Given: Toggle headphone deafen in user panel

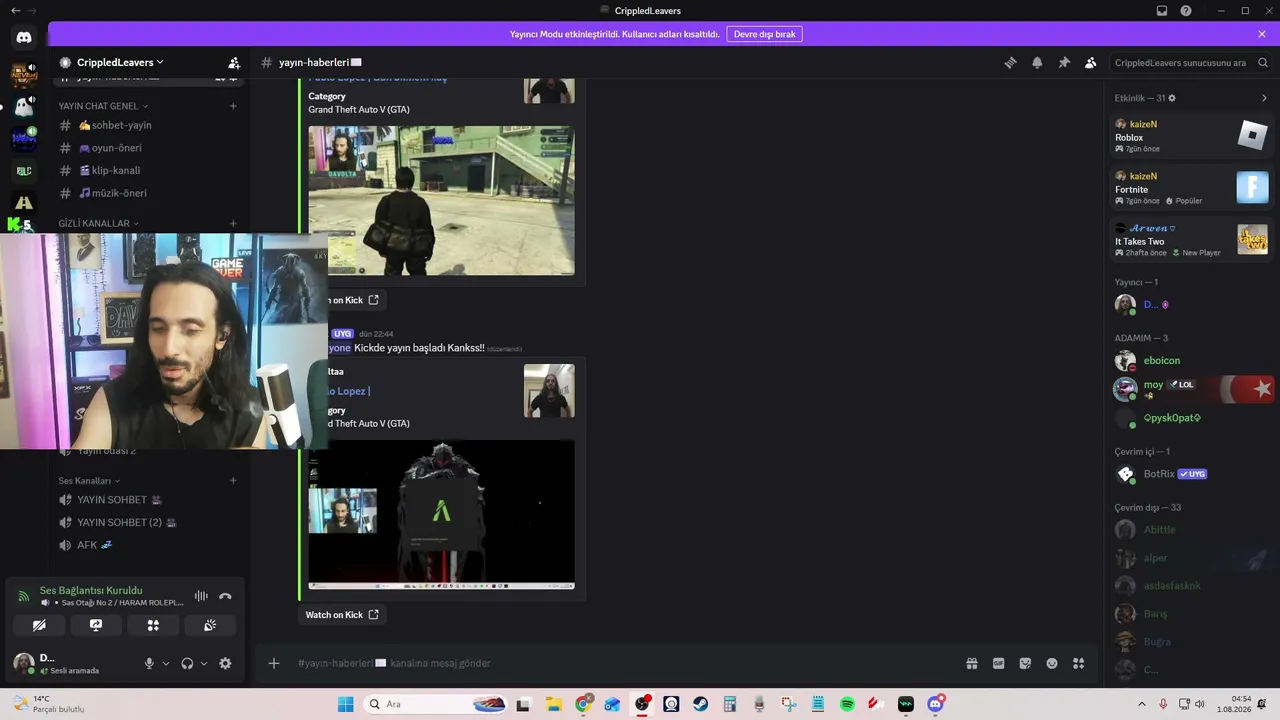Looking at the screenshot, I should 187,663.
